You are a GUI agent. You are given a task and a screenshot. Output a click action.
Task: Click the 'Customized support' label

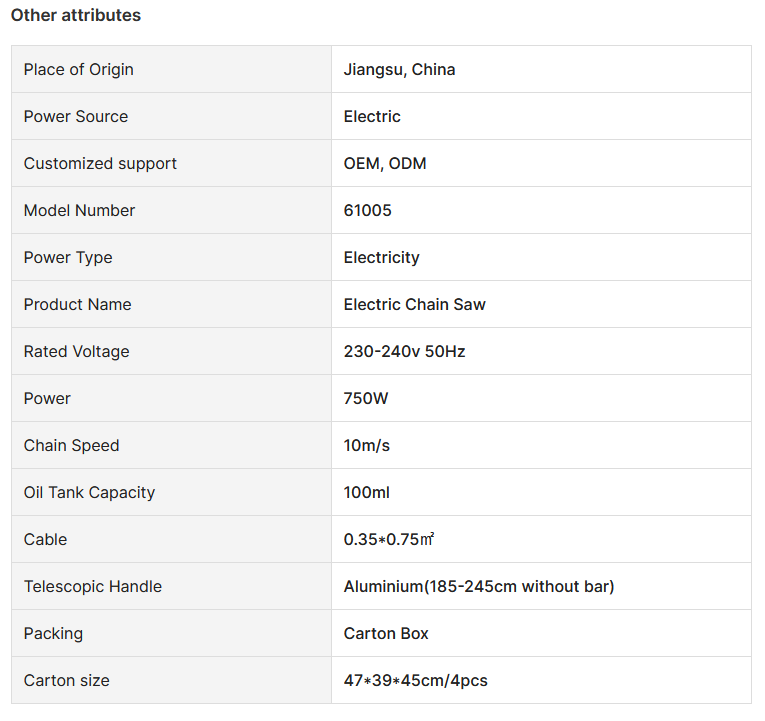[x=100, y=163]
